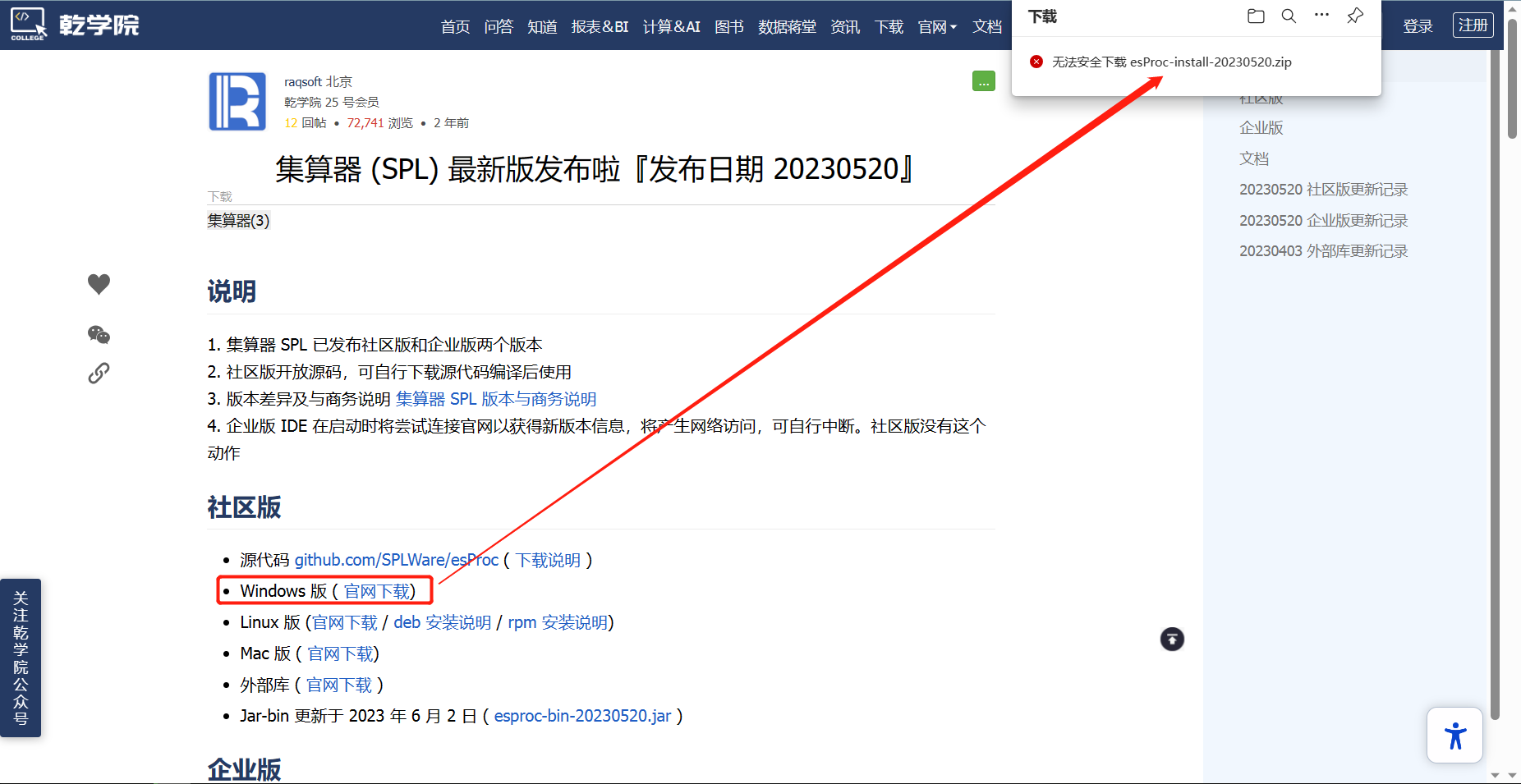The image size is (1521, 784).
Task: Like the post with heart icon
Action: pyautogui.click(x=99, y=284)
